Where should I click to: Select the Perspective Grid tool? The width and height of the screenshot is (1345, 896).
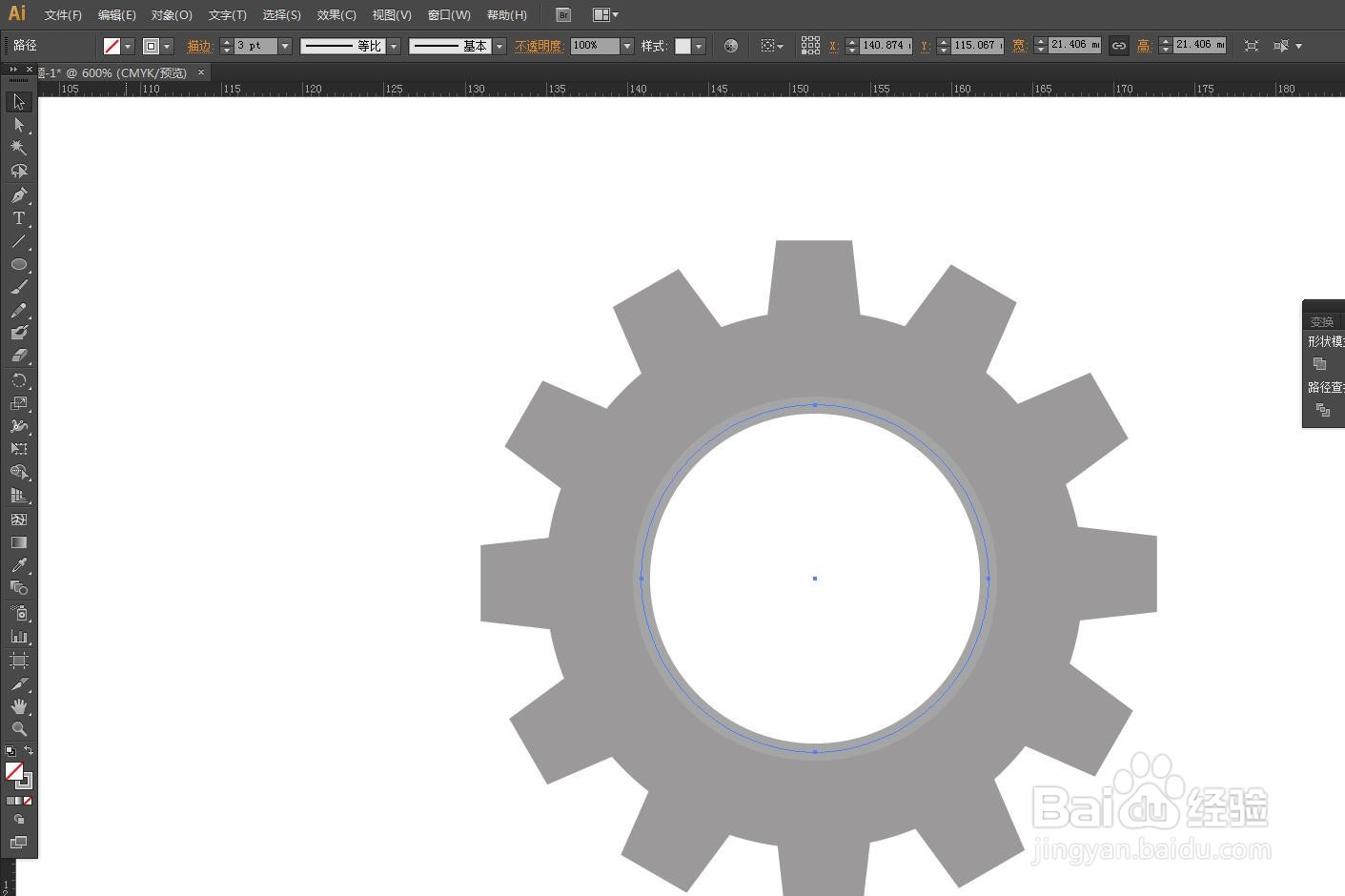tap(18, 496)
